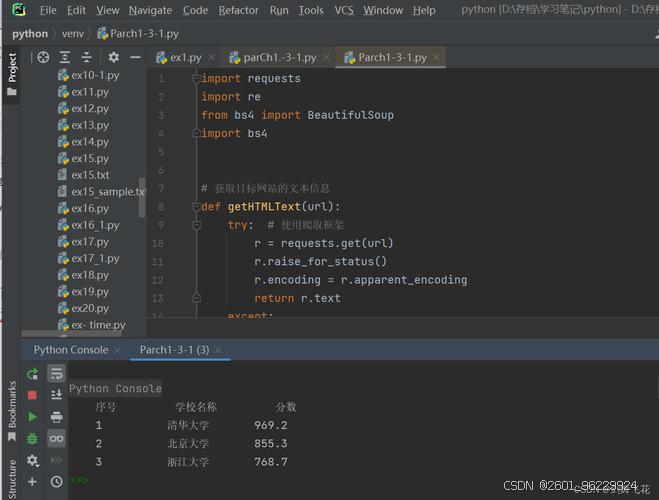Open the Navigate menu
659x500 pixels.
150,10
